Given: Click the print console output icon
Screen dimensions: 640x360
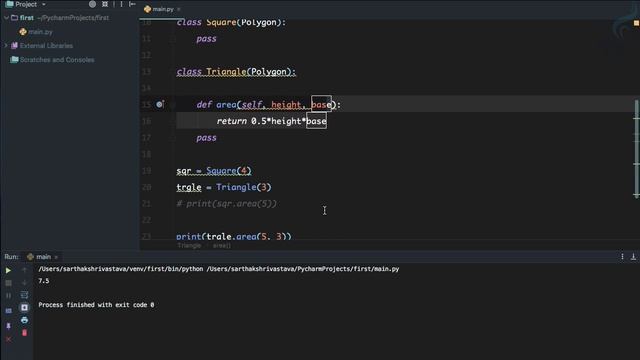Looking at the screenshot, I should tap(24, 320).
